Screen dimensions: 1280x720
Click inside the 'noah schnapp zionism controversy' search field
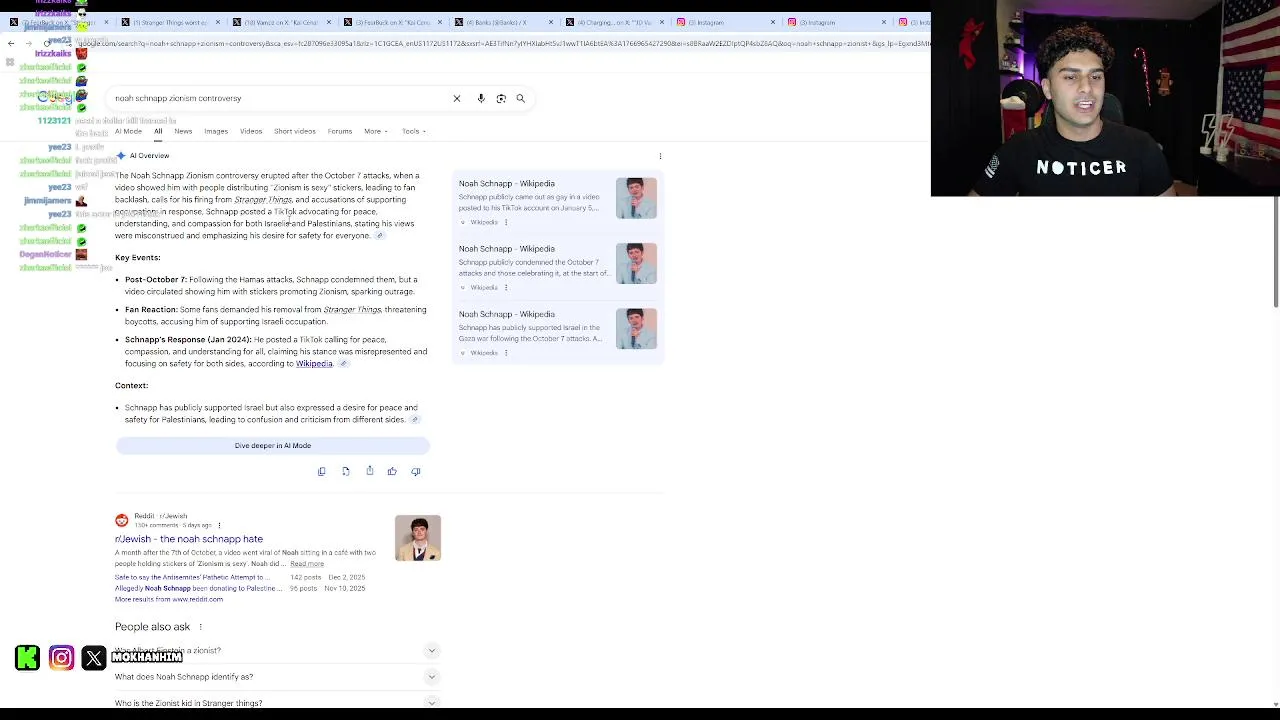pyautogui.click(x=280, y=98)
